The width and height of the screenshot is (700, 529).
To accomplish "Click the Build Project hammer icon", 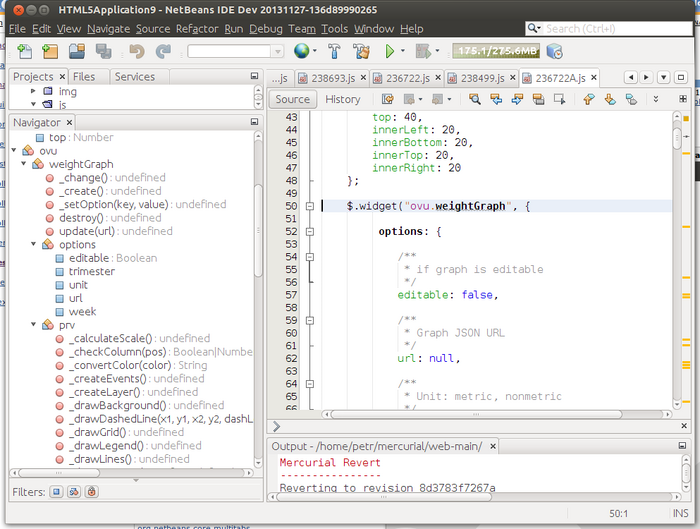I will click(x=334, y=51).
